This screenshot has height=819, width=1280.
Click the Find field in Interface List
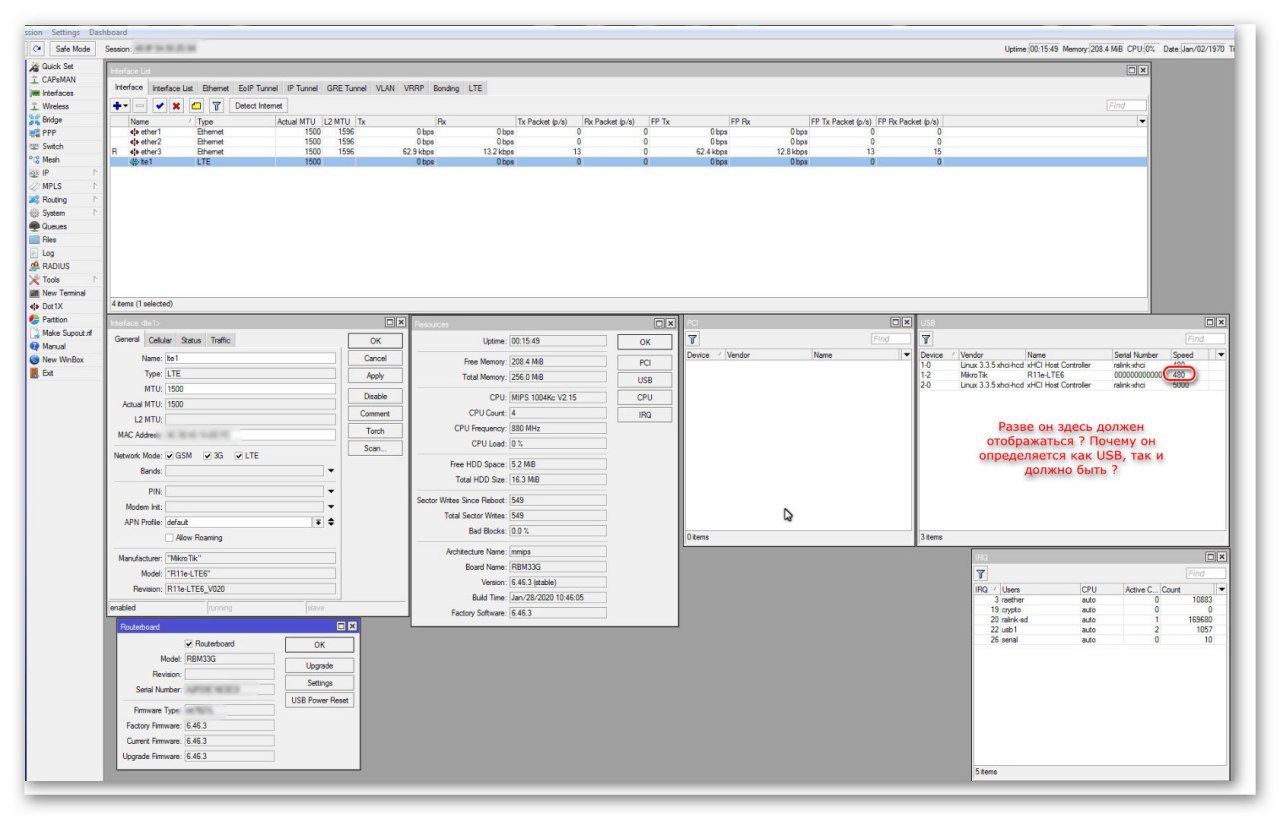[1126, 105]
